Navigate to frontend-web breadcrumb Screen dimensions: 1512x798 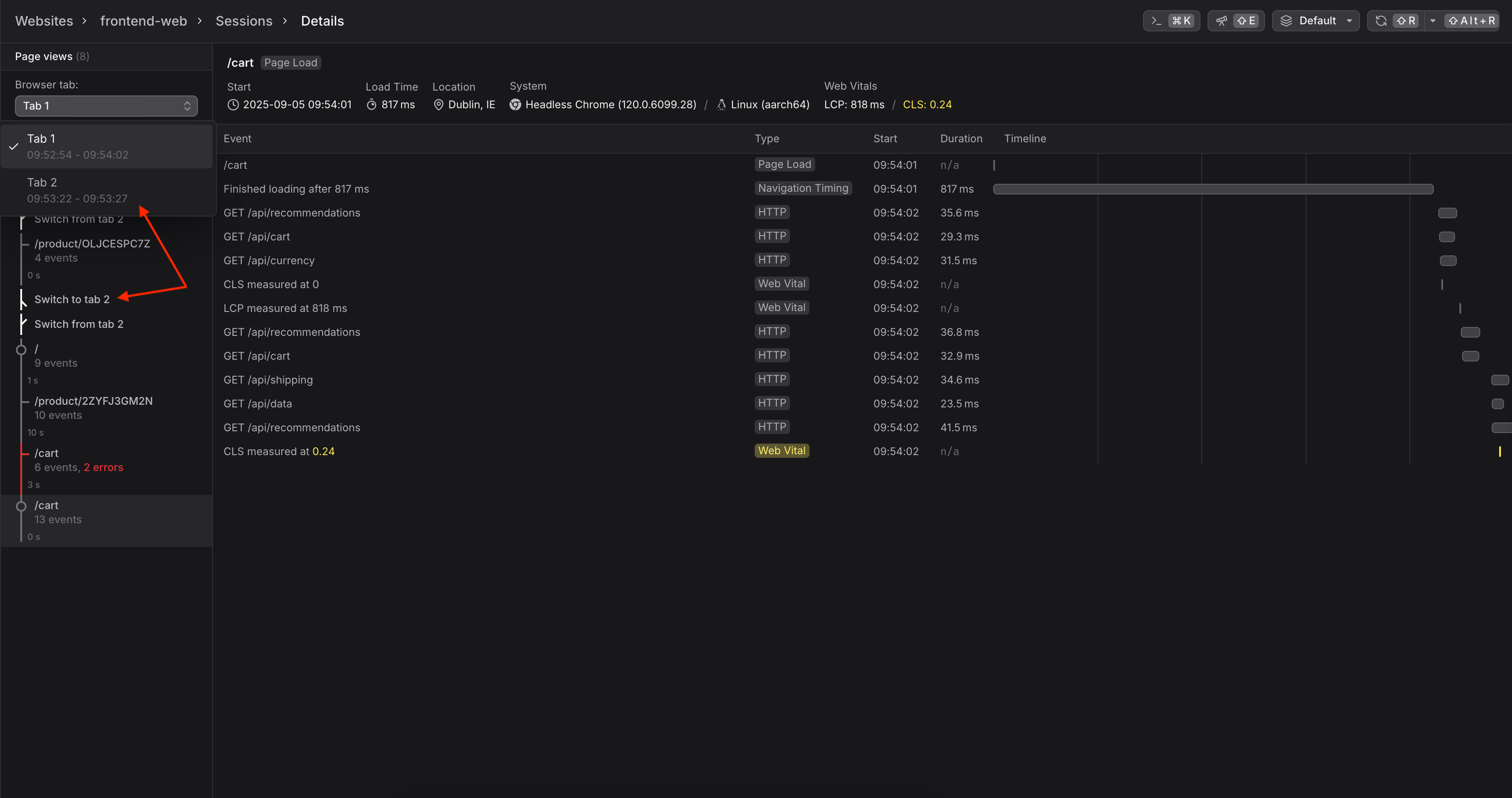click(143, 21)
